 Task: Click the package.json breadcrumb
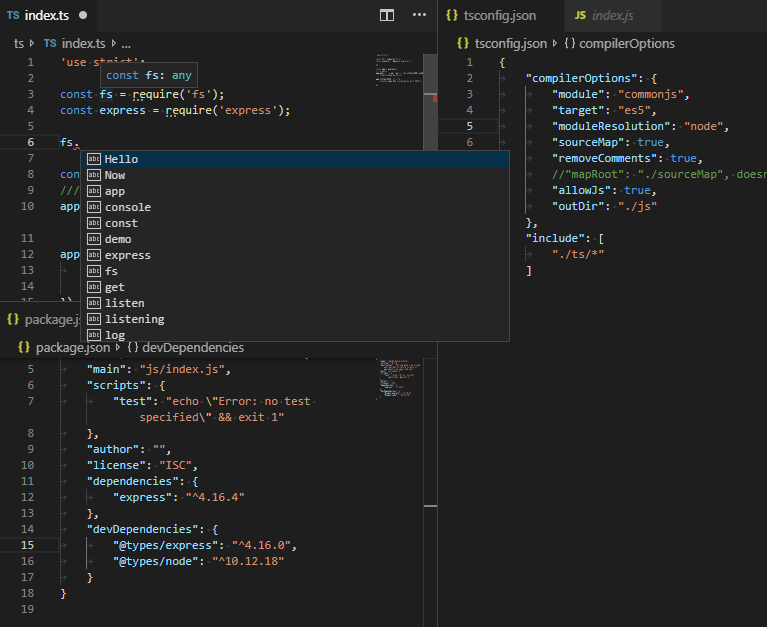pyautogui.click(x=64, y=348)
